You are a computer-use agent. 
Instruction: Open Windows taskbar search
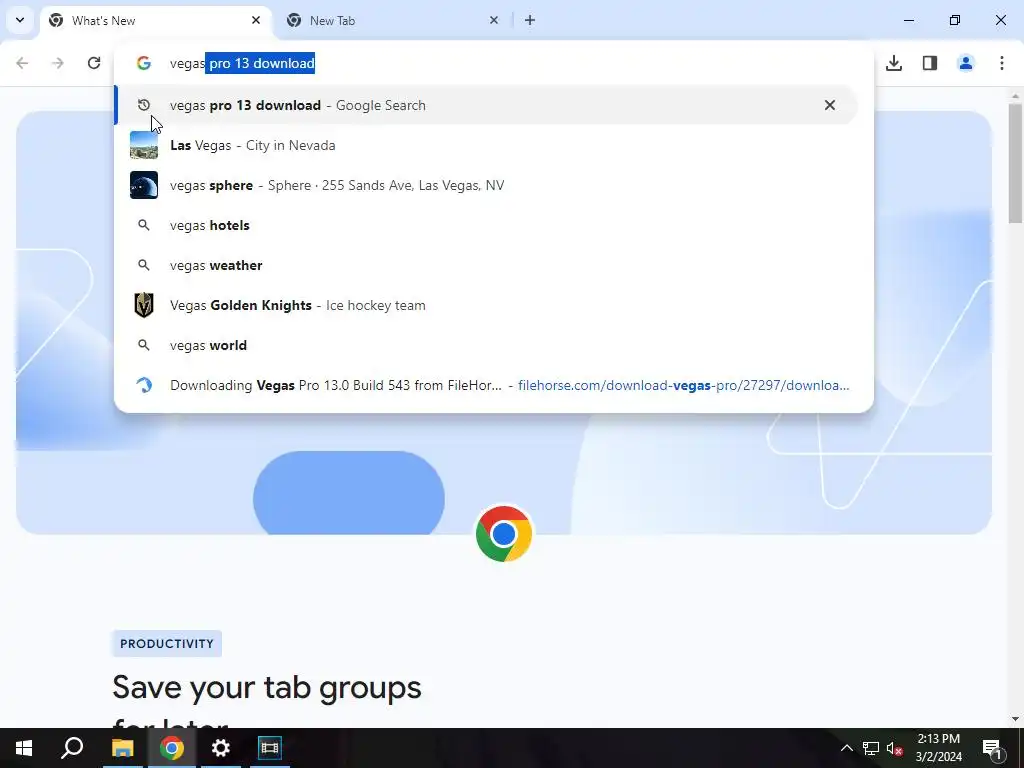point(72,748)
